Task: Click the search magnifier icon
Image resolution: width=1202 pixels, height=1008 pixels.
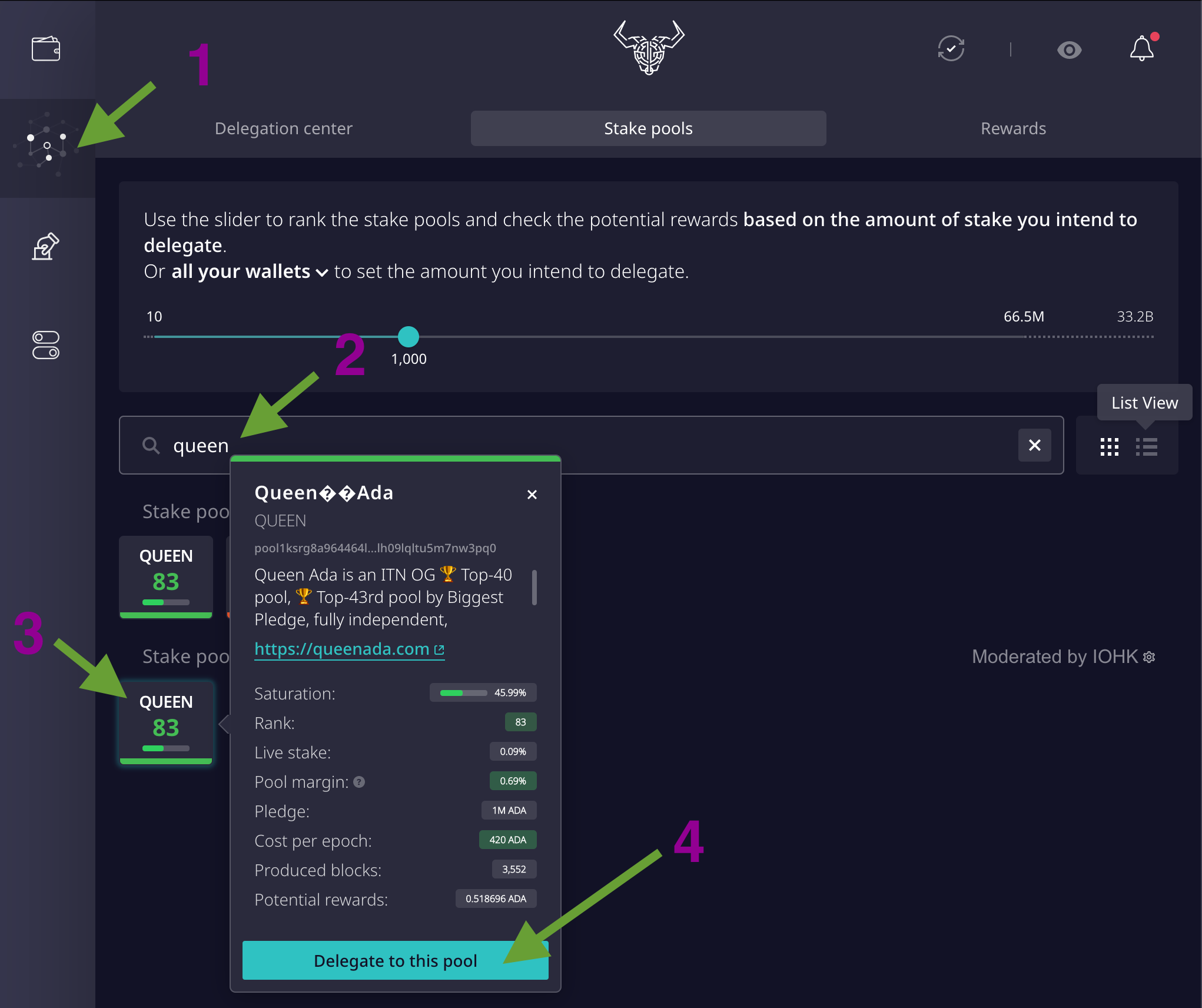Action: (151, 446)
